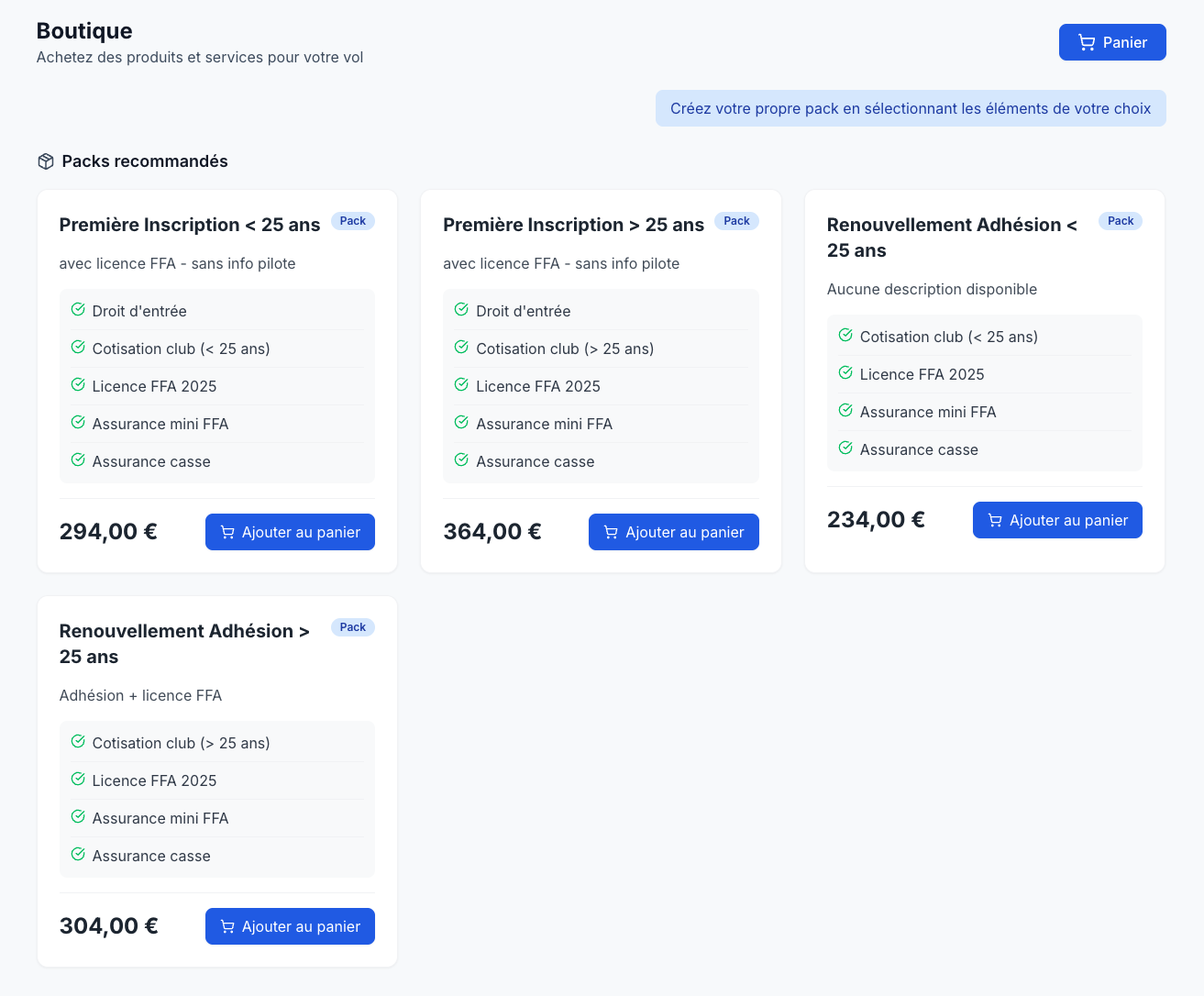Click the green check beside Droit d'entrée
The height and width of the screenshot is (996, 1204).
77,309
